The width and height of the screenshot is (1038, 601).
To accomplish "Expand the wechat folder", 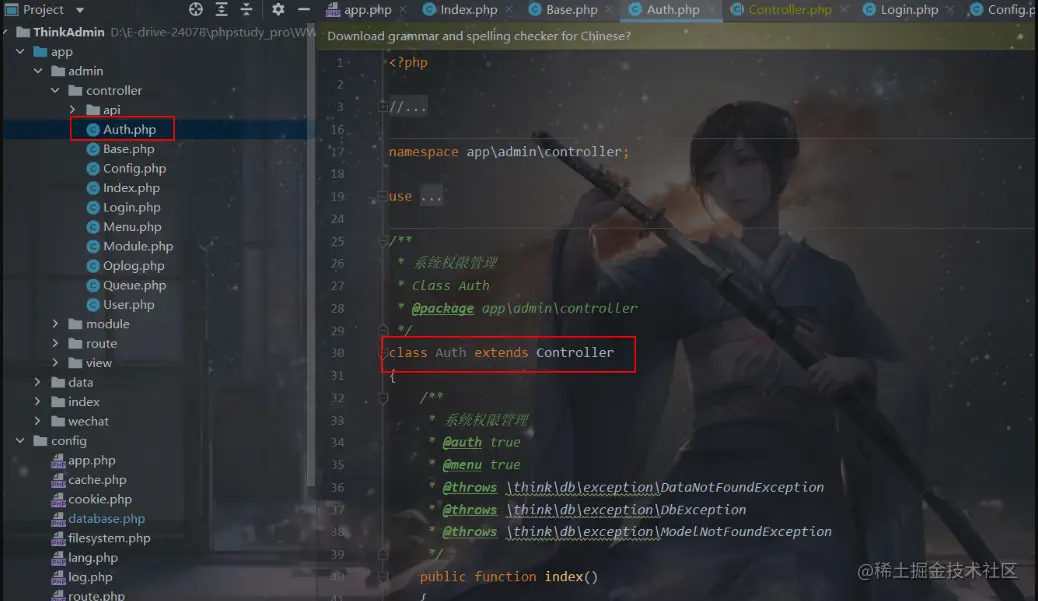I will [38, 421].
